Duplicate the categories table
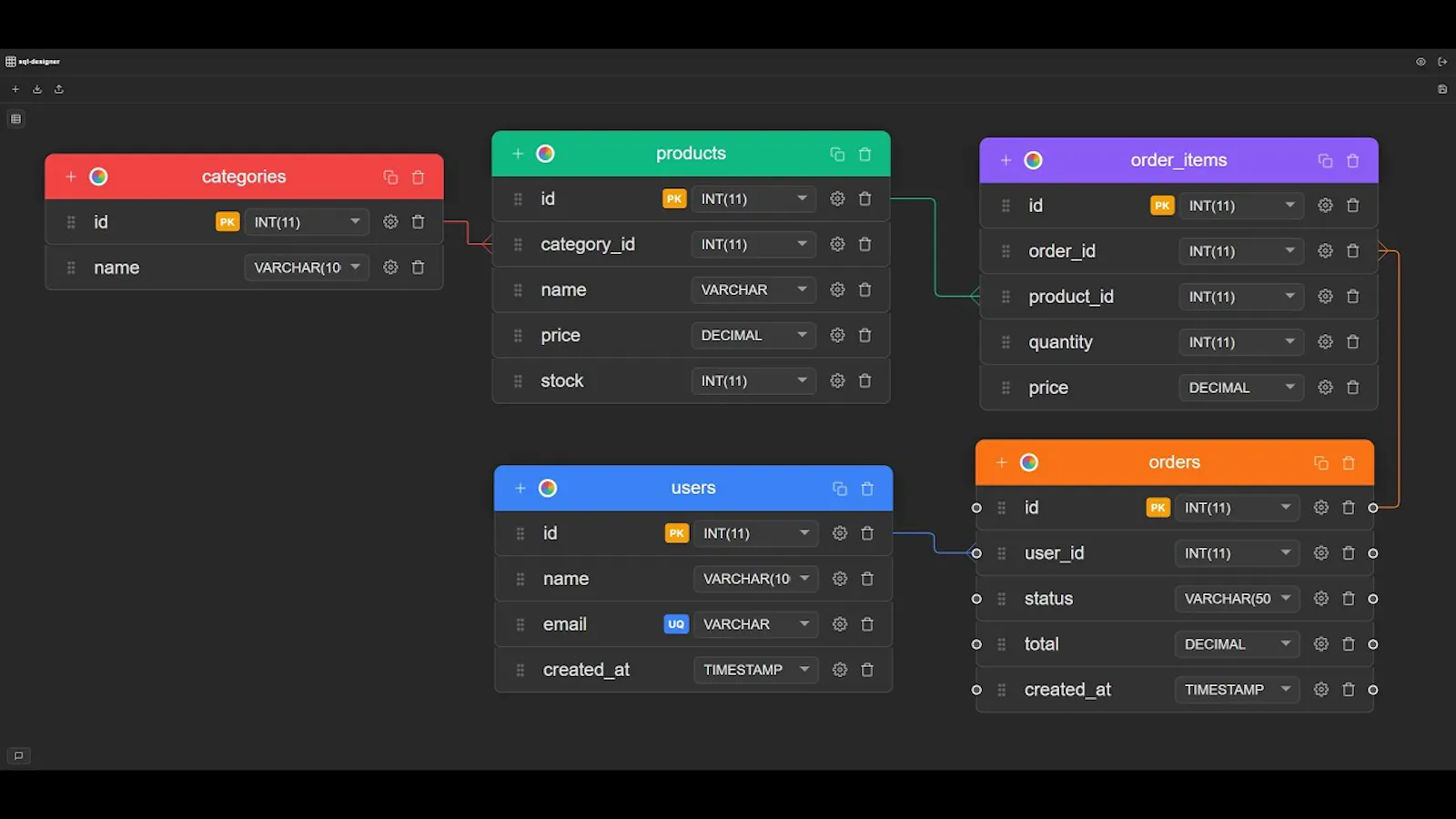The height and width of the screenshot is (819, 1456). click(390, 177)
